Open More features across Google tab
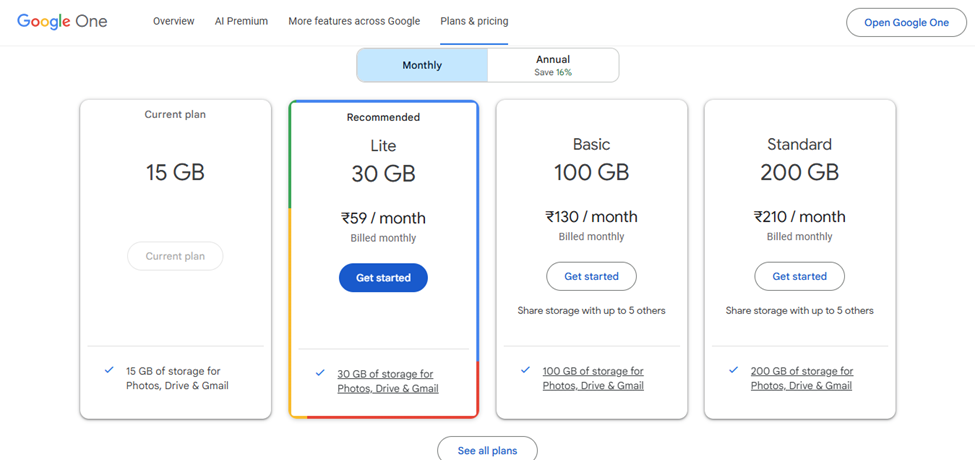 pyautogui.click(x=354, y=21)
